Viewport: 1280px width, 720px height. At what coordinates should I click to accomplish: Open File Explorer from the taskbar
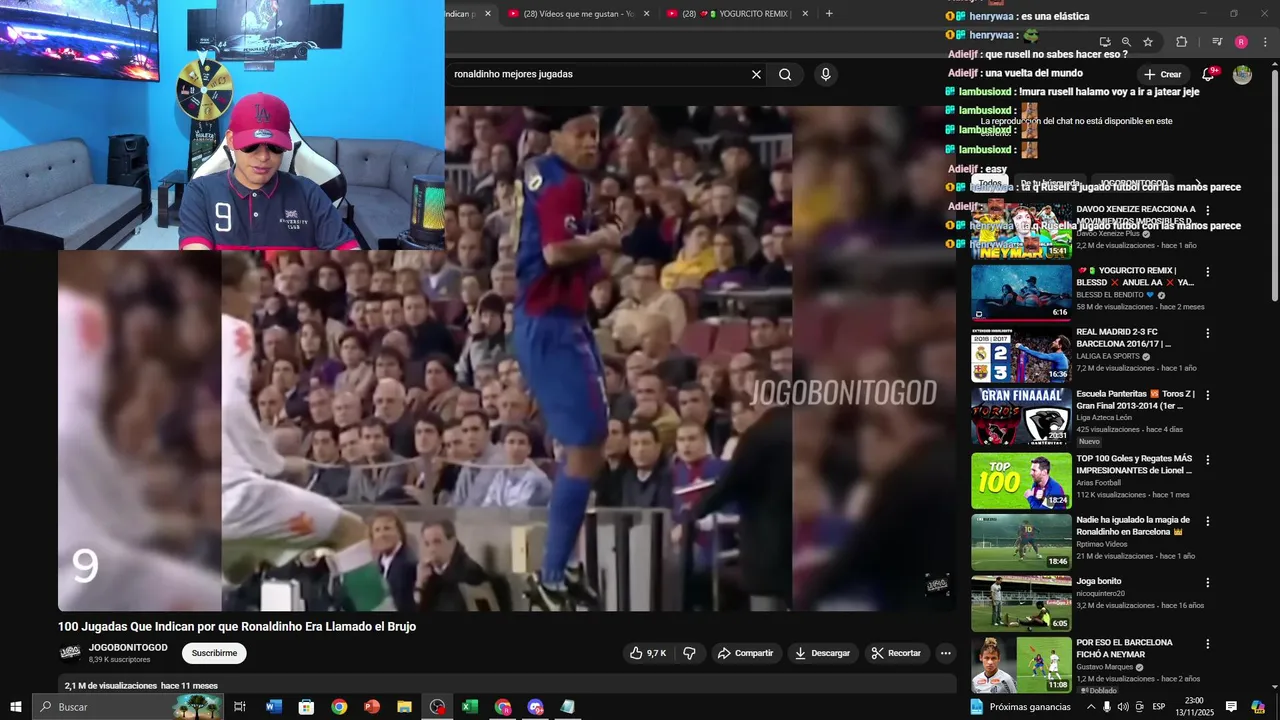pyautogui.click(x=404, y=707)
